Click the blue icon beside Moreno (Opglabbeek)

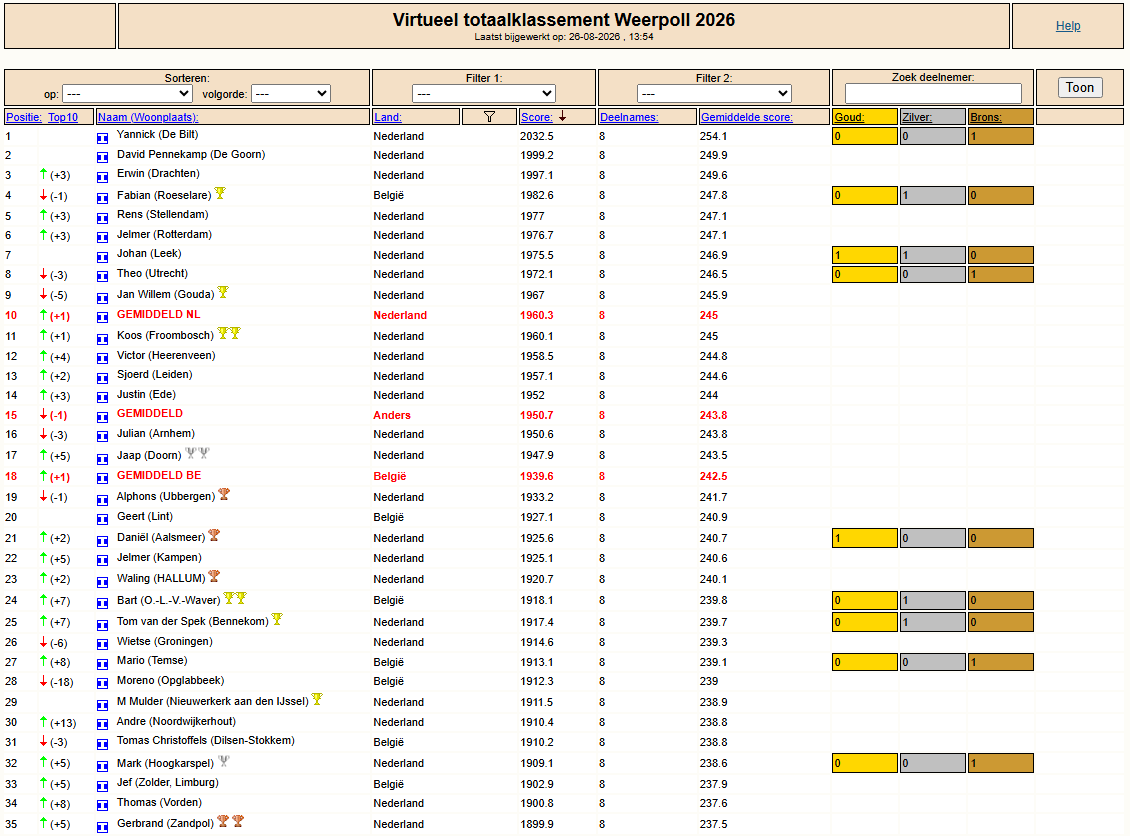click(102, 683)
